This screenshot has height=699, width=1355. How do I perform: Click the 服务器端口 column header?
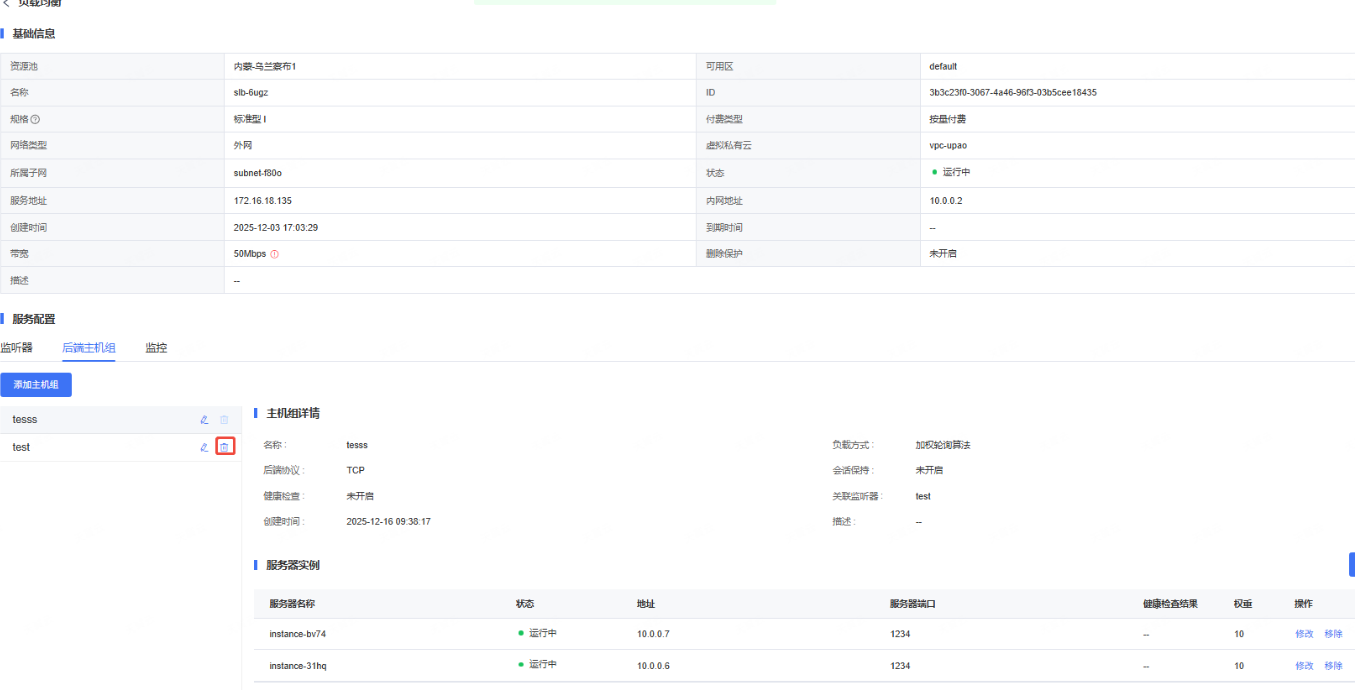pyautogui.click(x=913, y=604)
